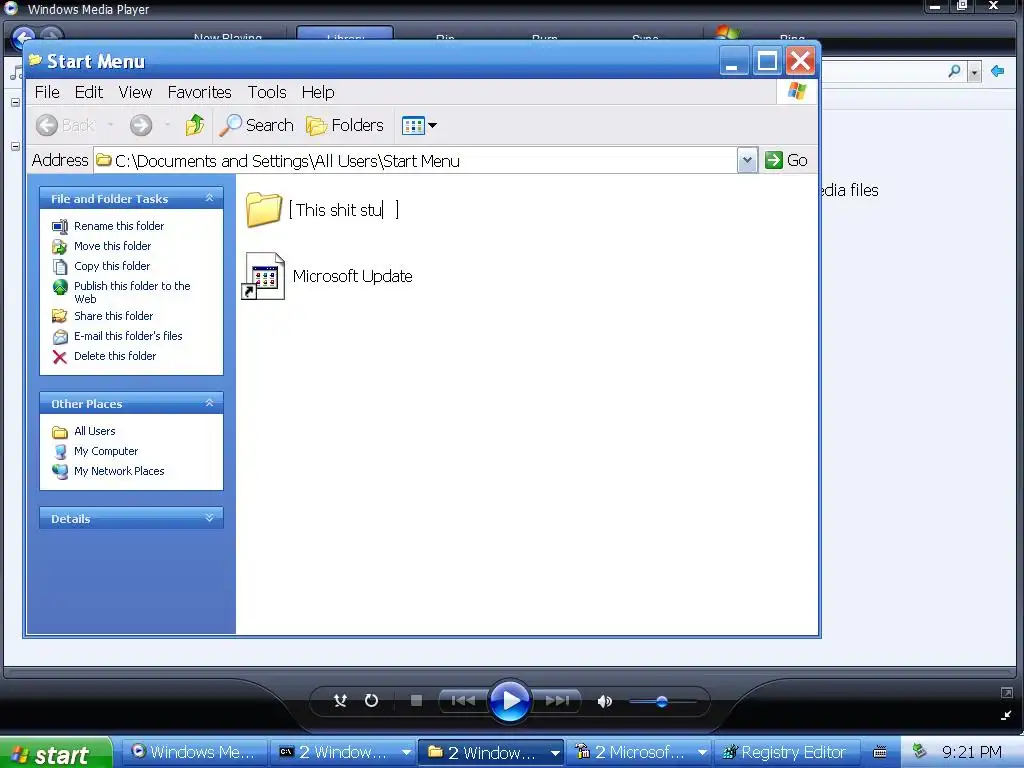1024x768 pixels.
Task: Collapse the Other Places panel
Action: pos(209,403)
